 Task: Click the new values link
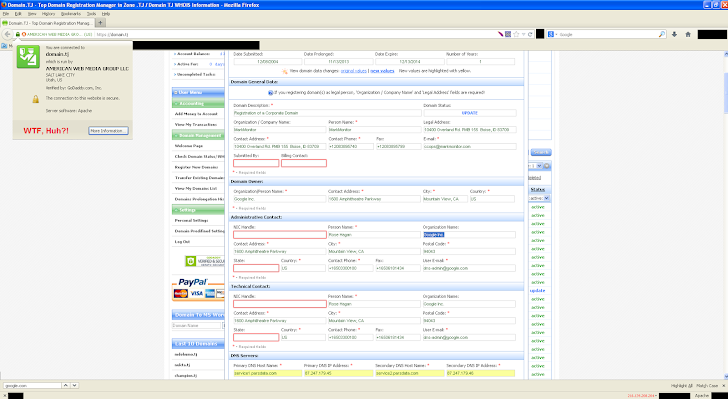pos(382,71)
